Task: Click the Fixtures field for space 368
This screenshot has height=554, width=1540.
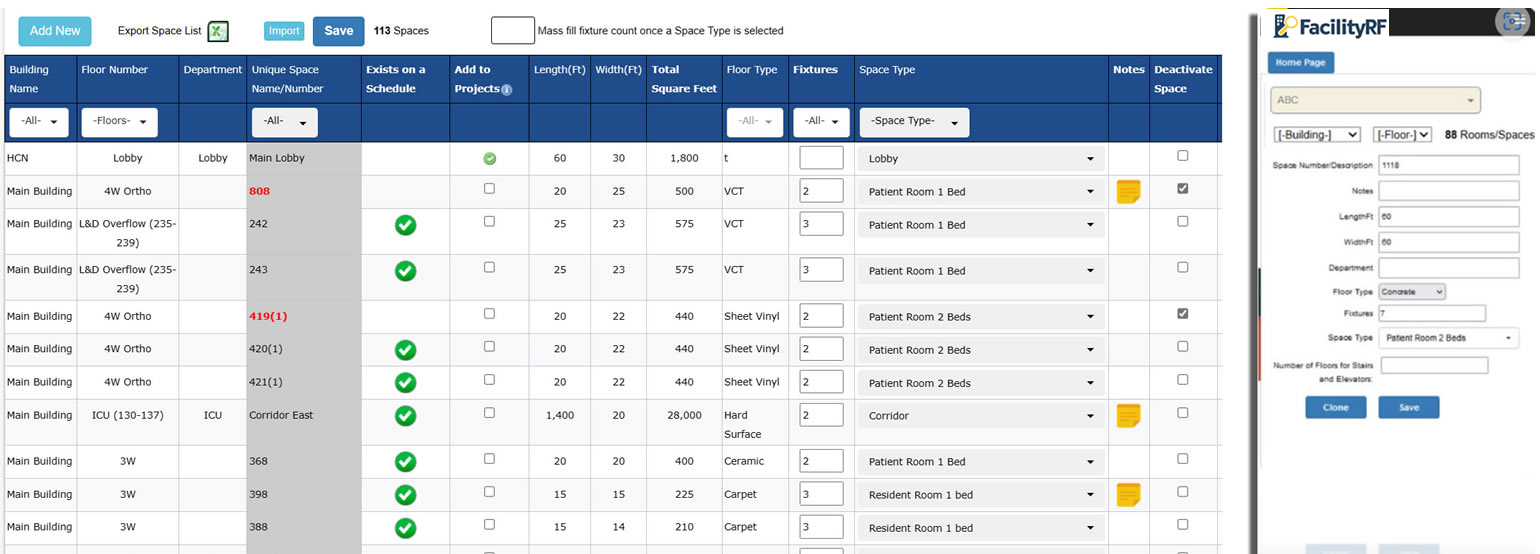Action: pos(821,460)
